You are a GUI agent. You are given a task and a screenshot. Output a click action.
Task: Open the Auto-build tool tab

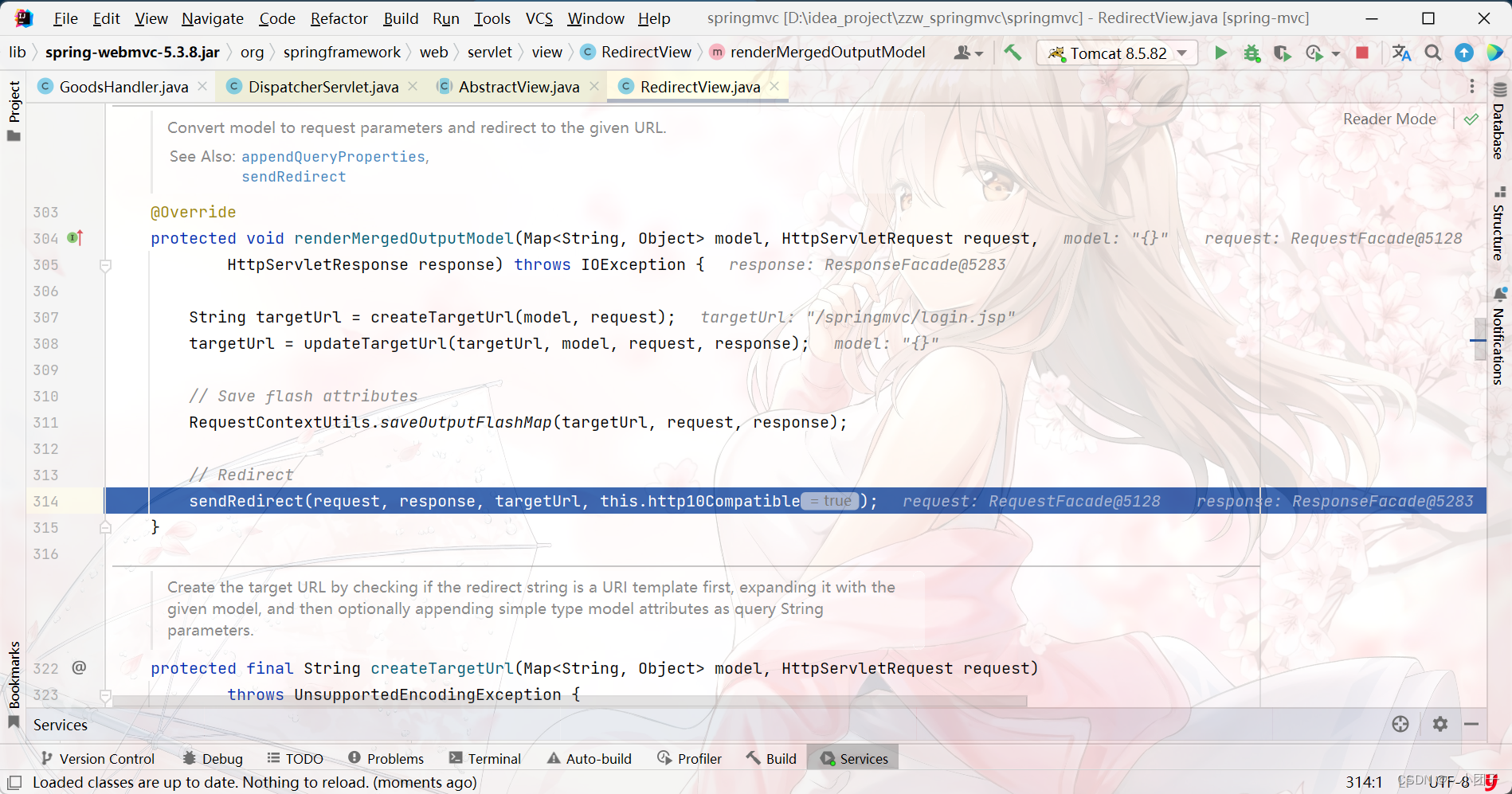click(589, 758)
